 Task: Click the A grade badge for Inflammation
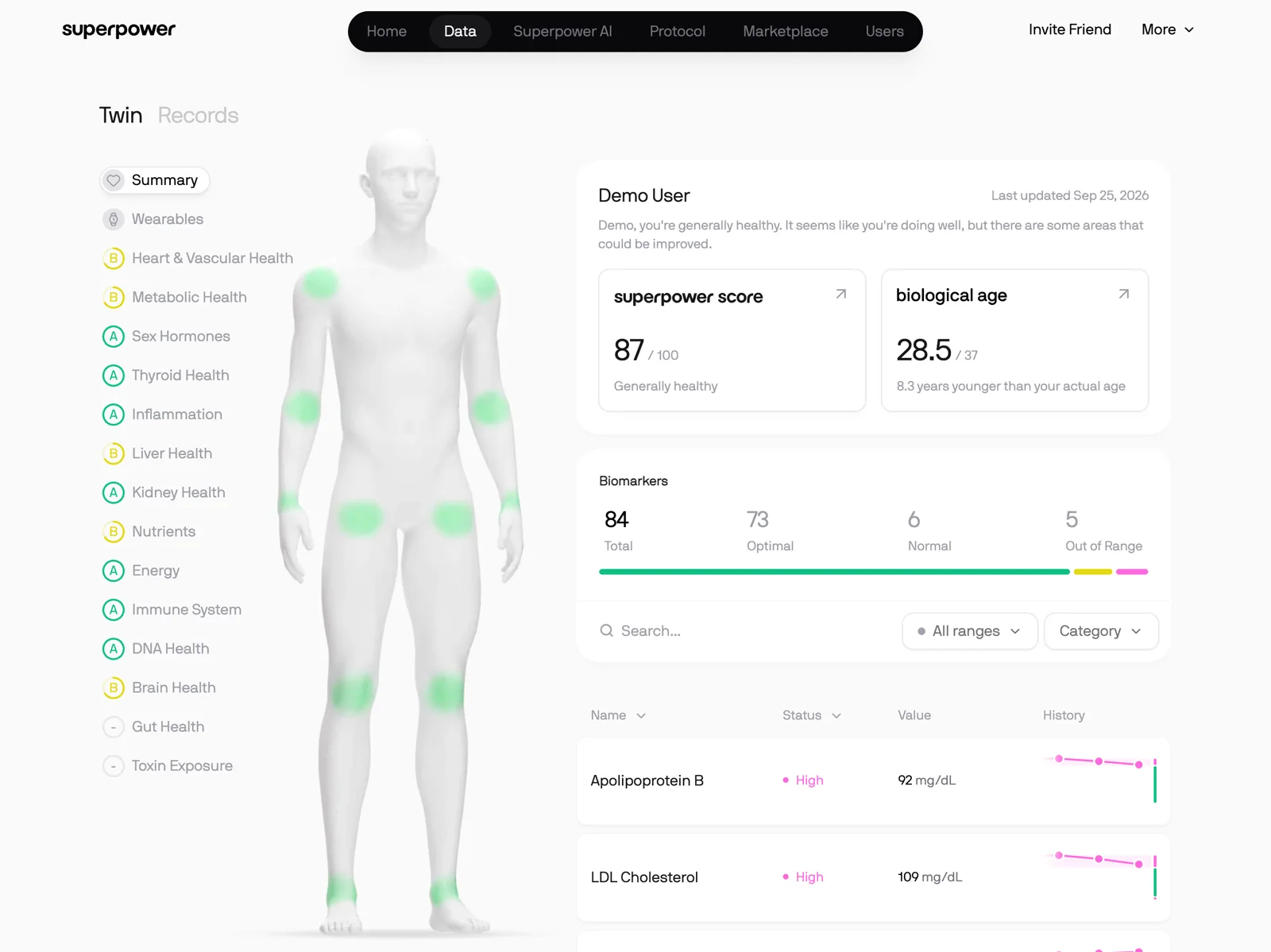coord(114,414)
